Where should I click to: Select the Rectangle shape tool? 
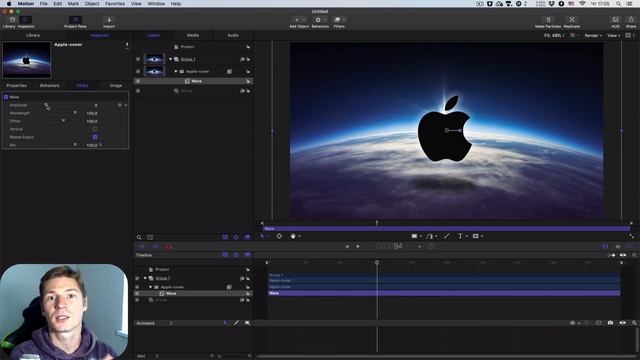(x=414, y=236)
